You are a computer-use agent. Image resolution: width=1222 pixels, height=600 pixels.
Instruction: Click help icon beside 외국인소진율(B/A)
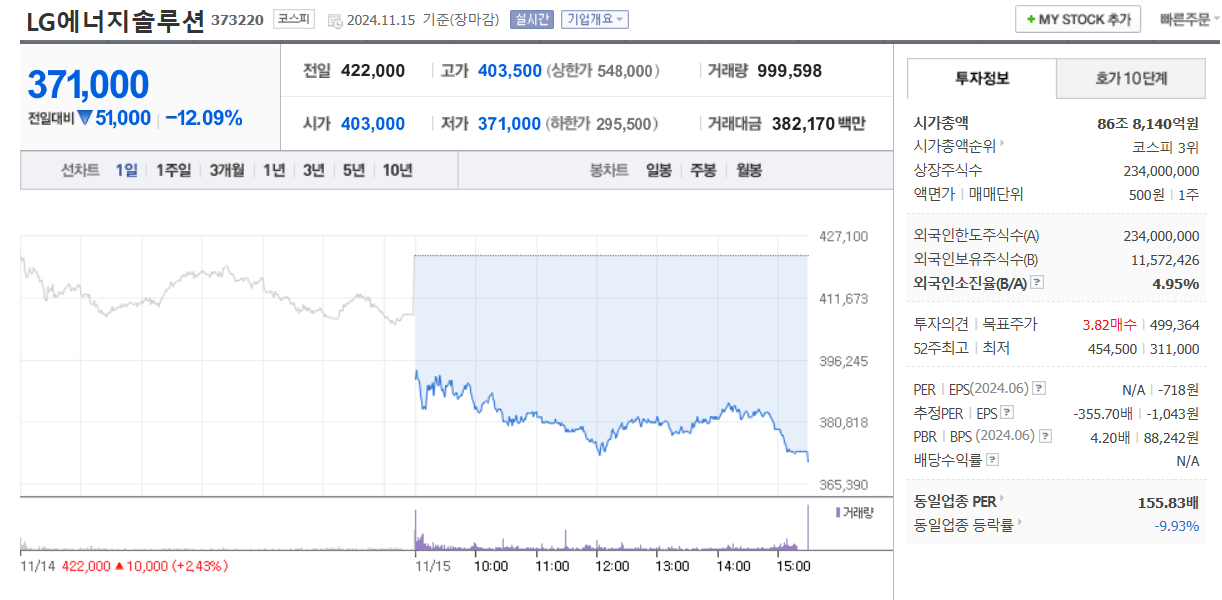[1038, 283]
